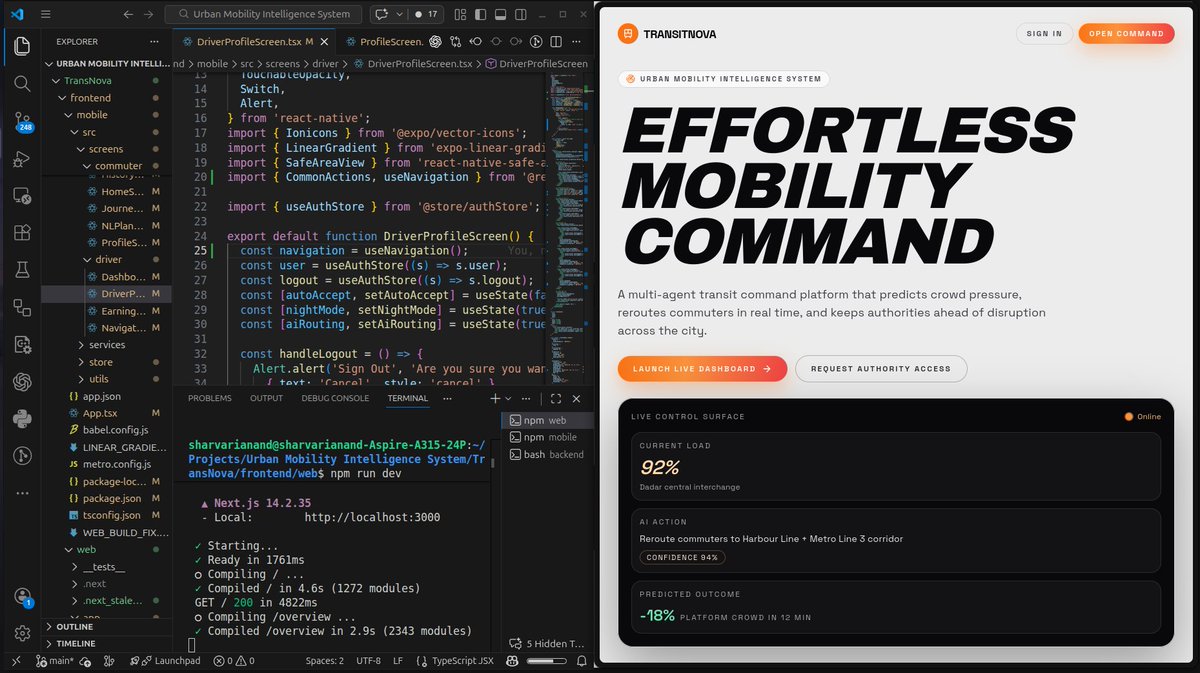Click LAUNCH LIVE DASHBOARD button
Screen dimensions: 1200x673
702,369
